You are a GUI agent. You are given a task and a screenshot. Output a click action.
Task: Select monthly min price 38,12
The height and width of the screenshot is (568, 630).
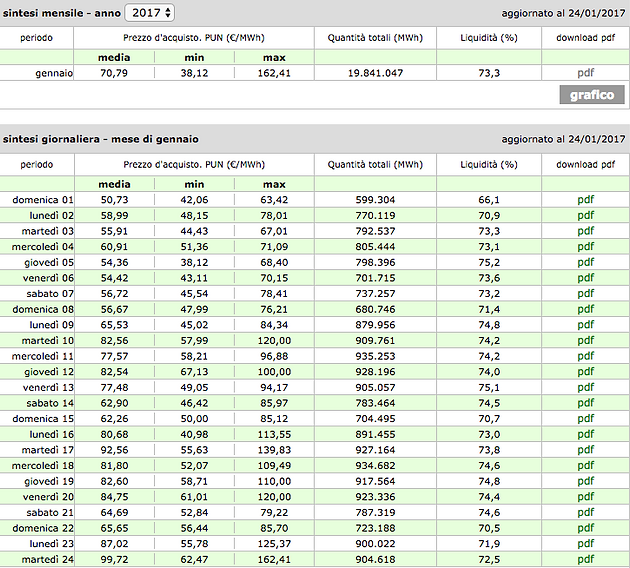click(194, 73)
